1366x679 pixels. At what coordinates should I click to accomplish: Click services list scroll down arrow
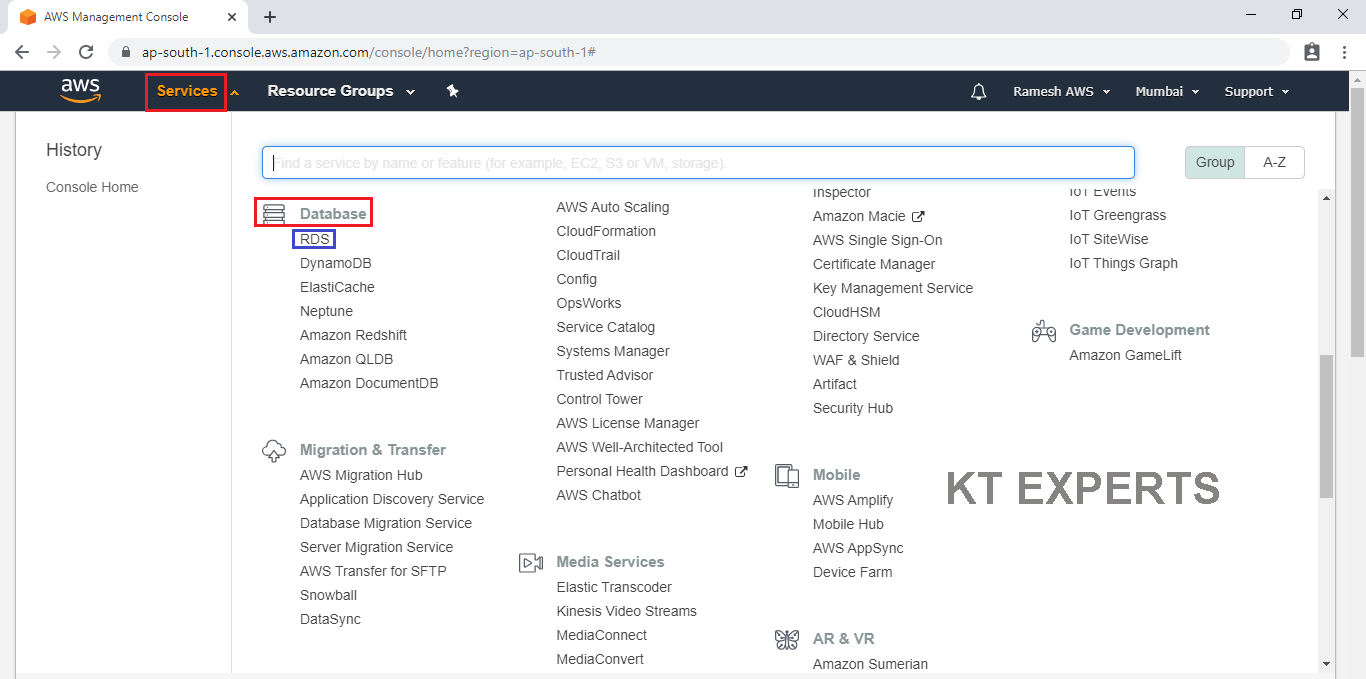1326,664
